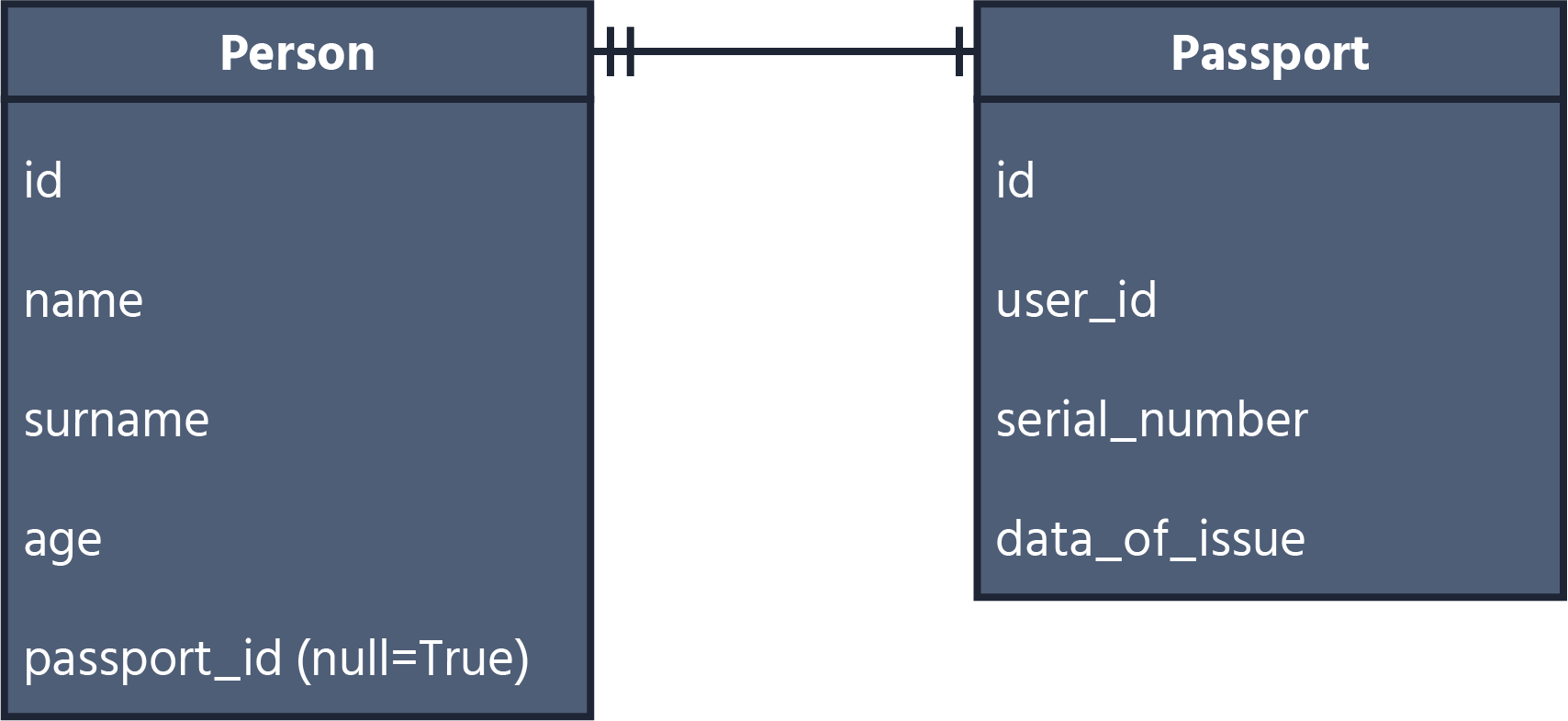Select the data_of_issue field in Passport
The width and height of the screenshot is (1568, 721).
click(x=1150, y=539)
